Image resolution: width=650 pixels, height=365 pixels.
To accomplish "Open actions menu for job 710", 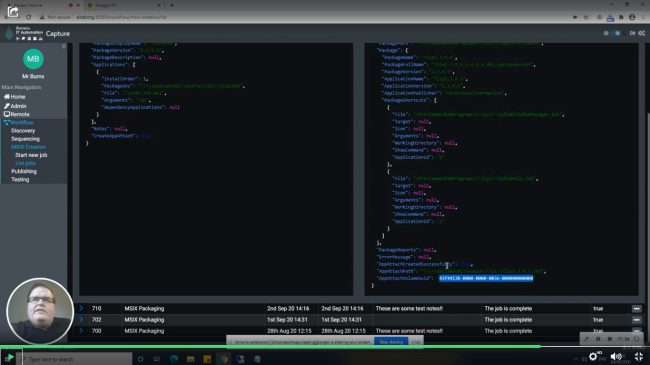I will click(x=636, y=309).
